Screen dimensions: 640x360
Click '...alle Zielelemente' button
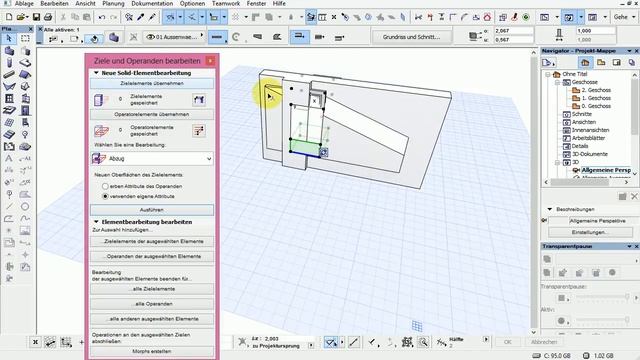pos(152,289)
